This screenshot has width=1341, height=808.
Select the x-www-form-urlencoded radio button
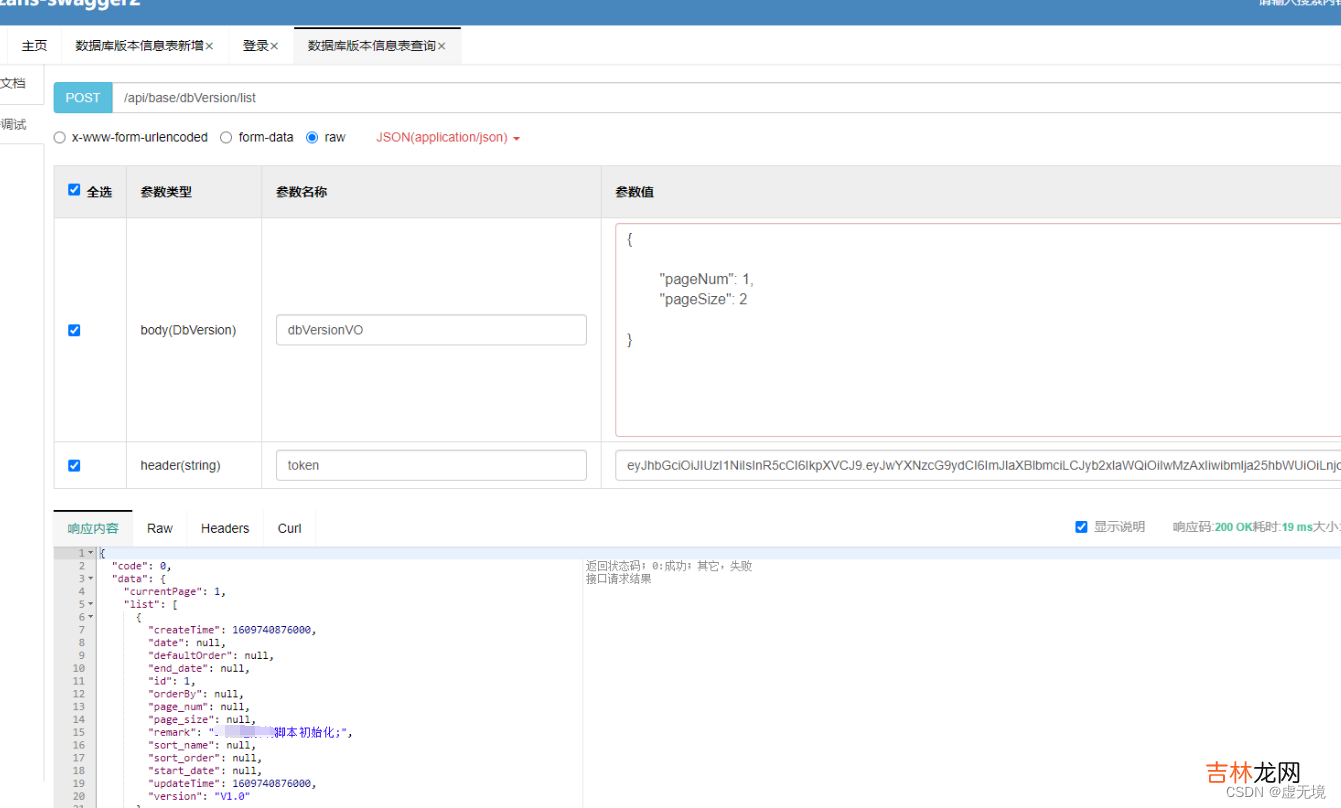[60, 137]
